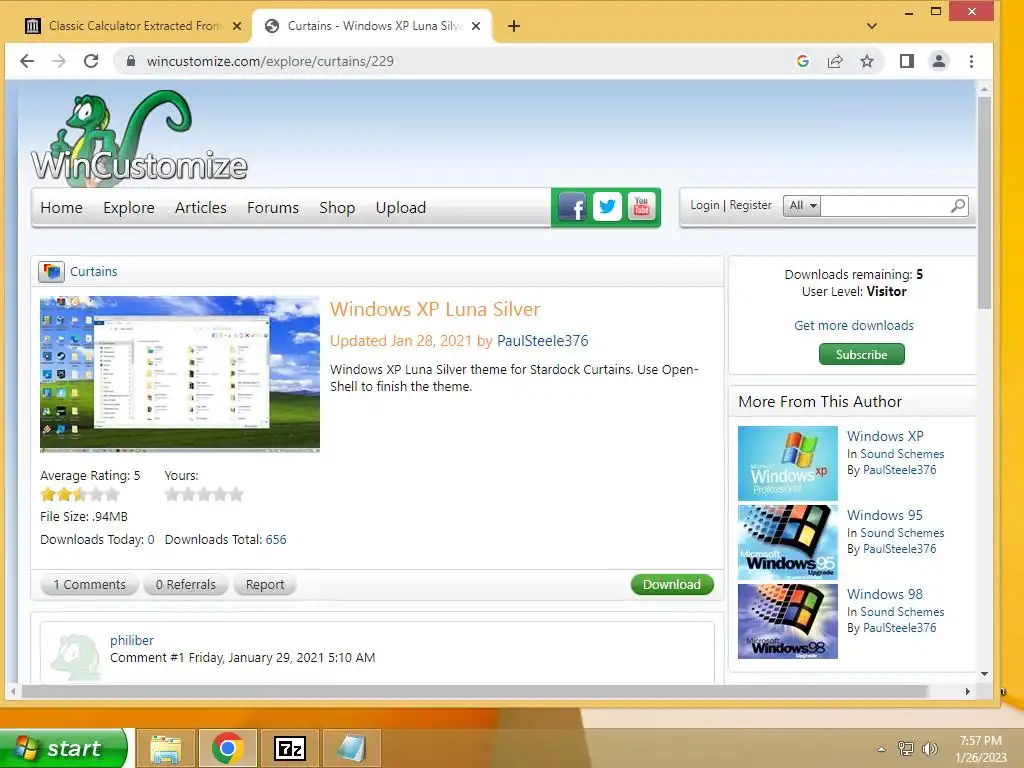Screen dimensions: 1024x768
Task: Open a new tab with the plus icon
Action: pos(514,26)
